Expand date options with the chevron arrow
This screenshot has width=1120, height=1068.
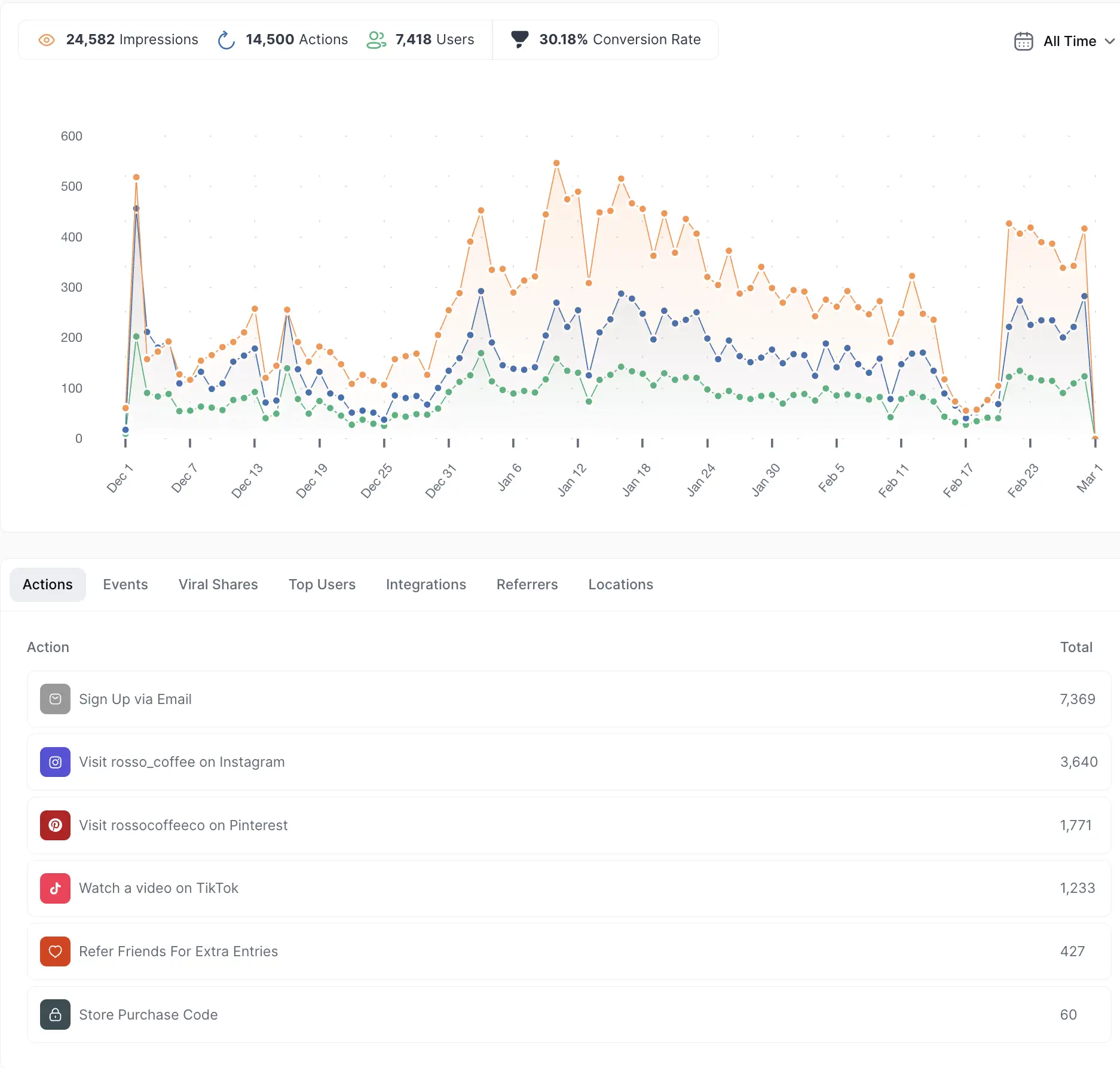click(1110, 41)
